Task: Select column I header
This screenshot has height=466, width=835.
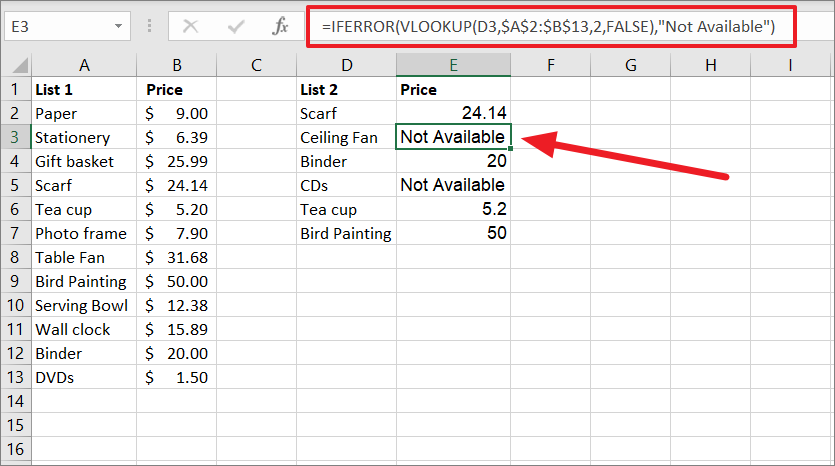Action: [790, 65]
